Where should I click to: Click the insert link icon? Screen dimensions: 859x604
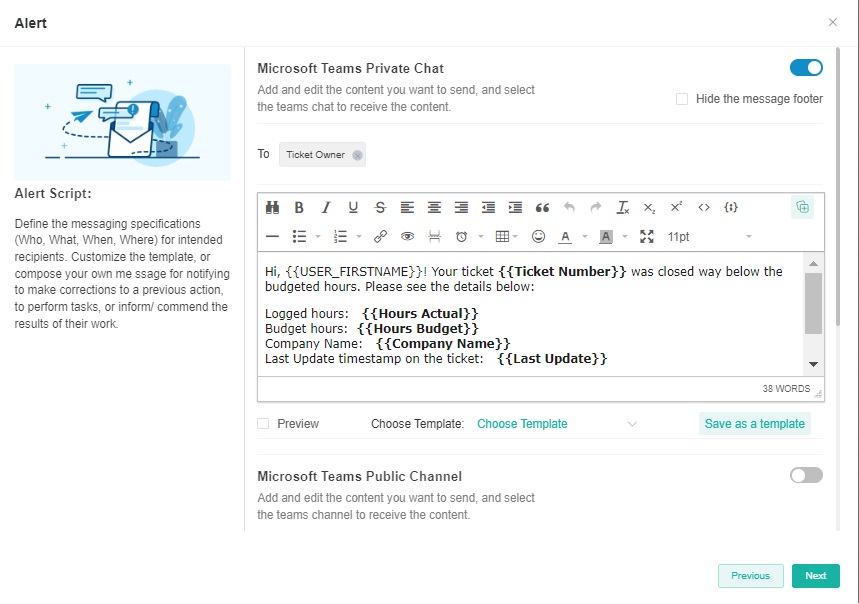380,237
